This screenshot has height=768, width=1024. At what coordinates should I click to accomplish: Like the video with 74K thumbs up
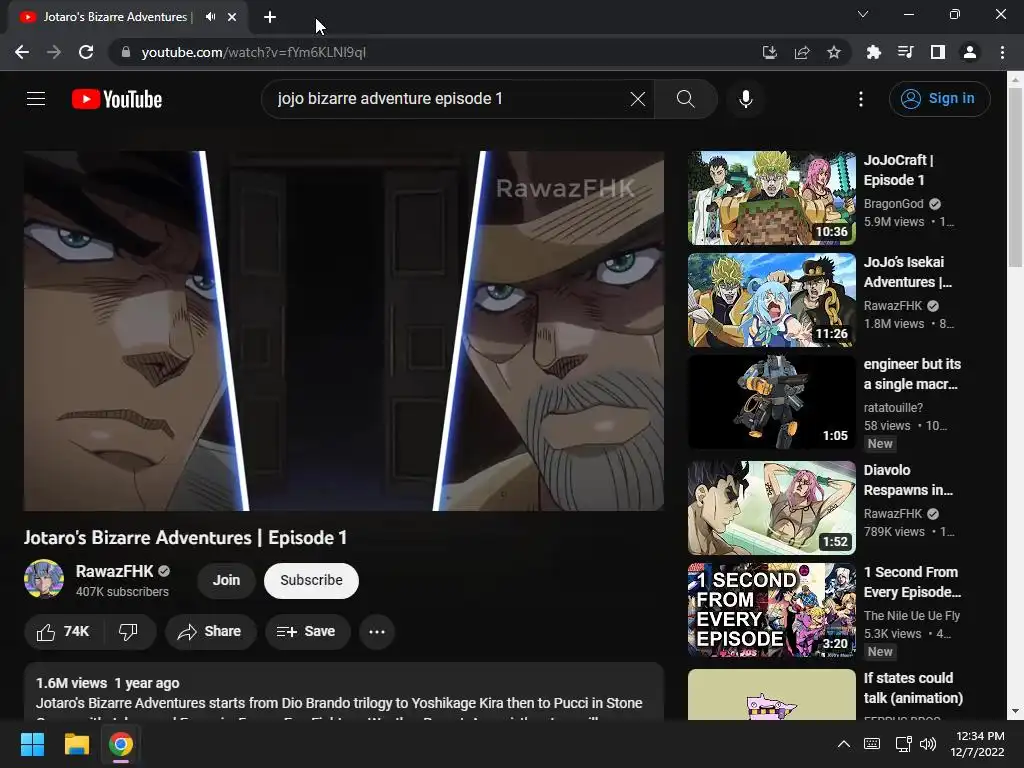coord(63,632)
